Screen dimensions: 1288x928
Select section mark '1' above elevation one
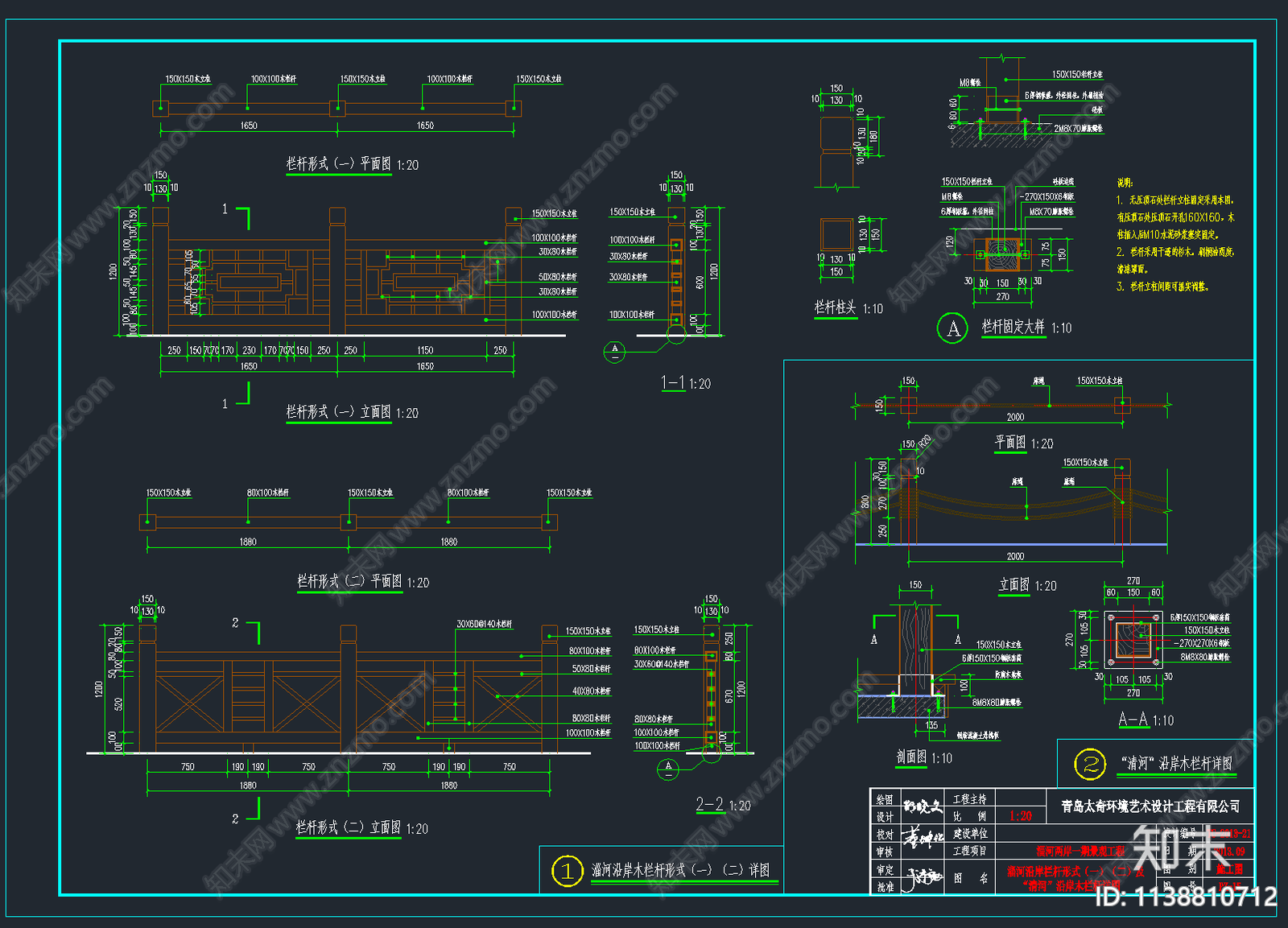[225, 208]
